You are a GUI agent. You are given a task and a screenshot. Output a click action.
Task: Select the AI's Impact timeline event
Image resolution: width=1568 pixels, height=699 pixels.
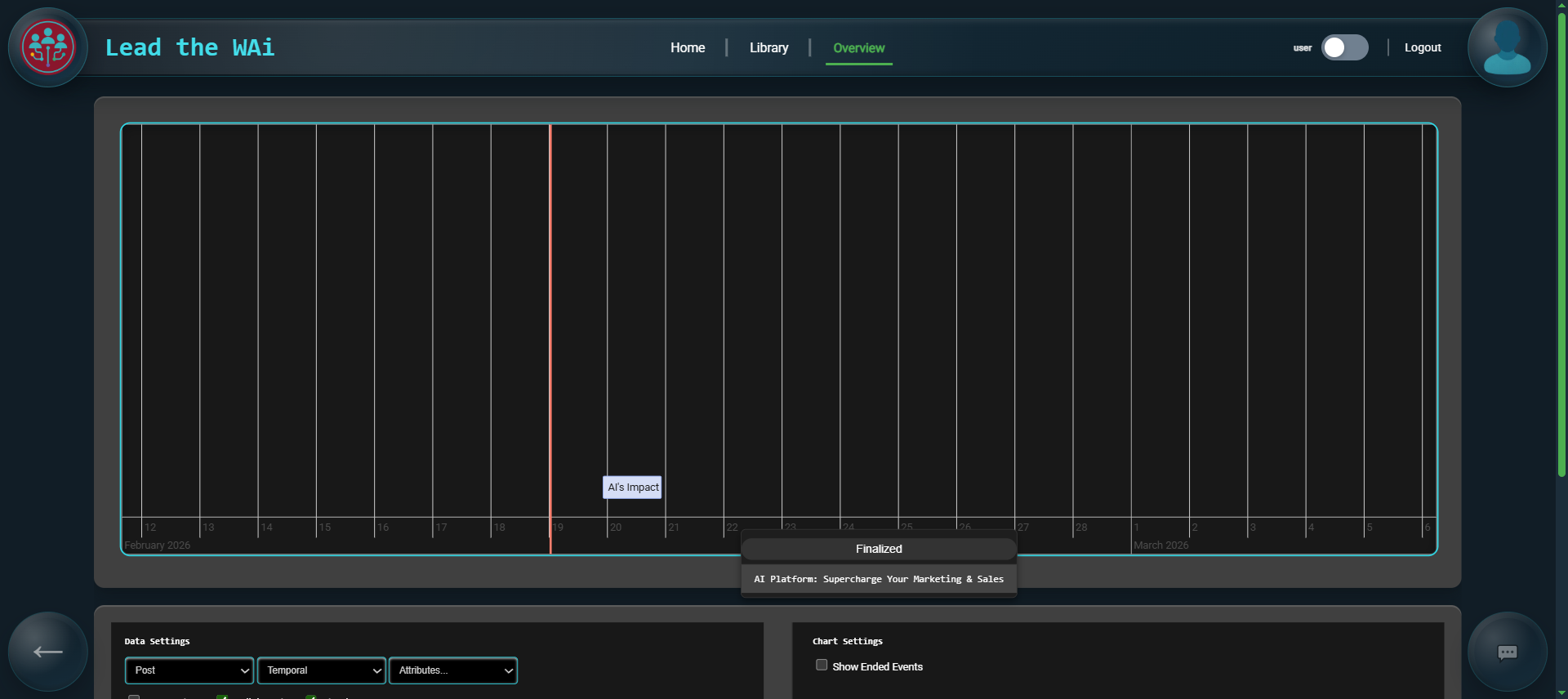633,488
